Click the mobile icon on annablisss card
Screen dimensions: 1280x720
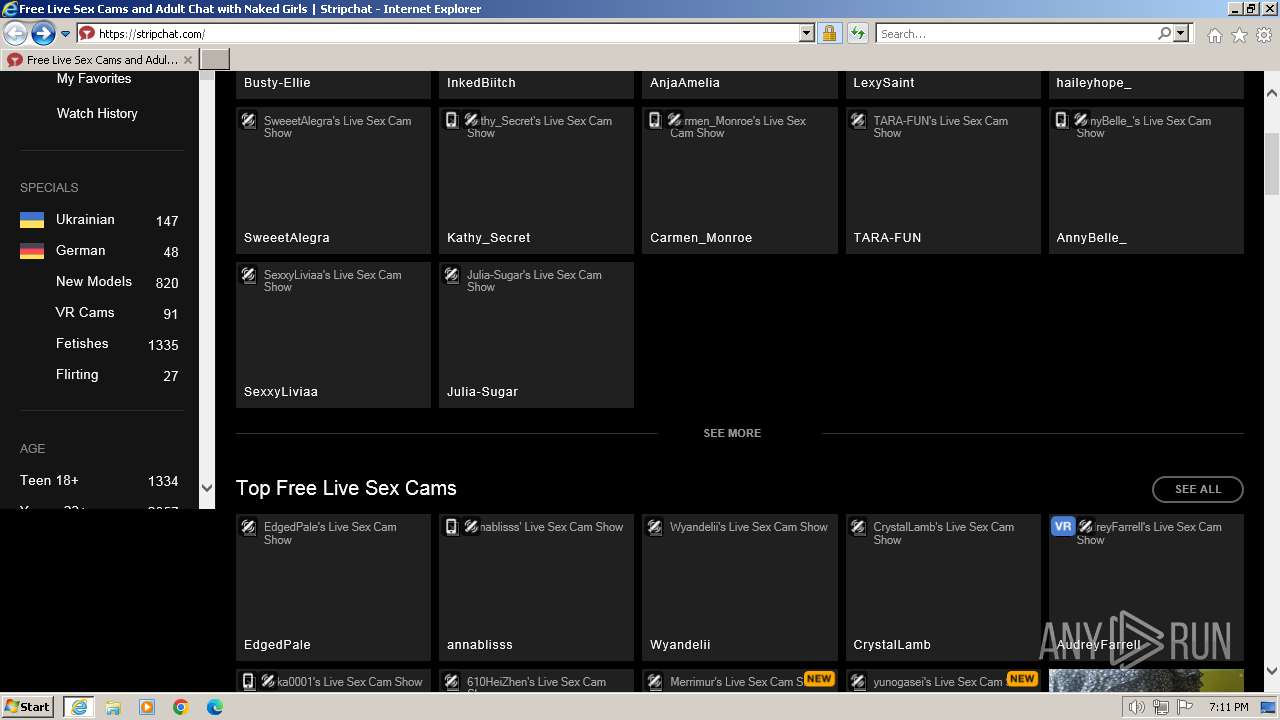[452, 526]
